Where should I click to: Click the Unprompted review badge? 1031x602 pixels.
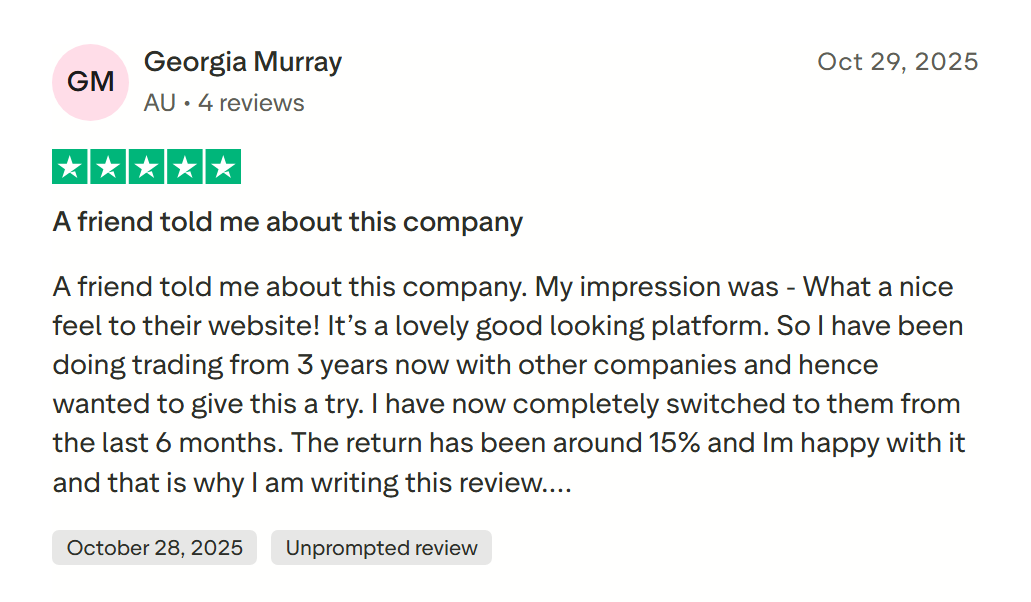click(x=381, y=548)
